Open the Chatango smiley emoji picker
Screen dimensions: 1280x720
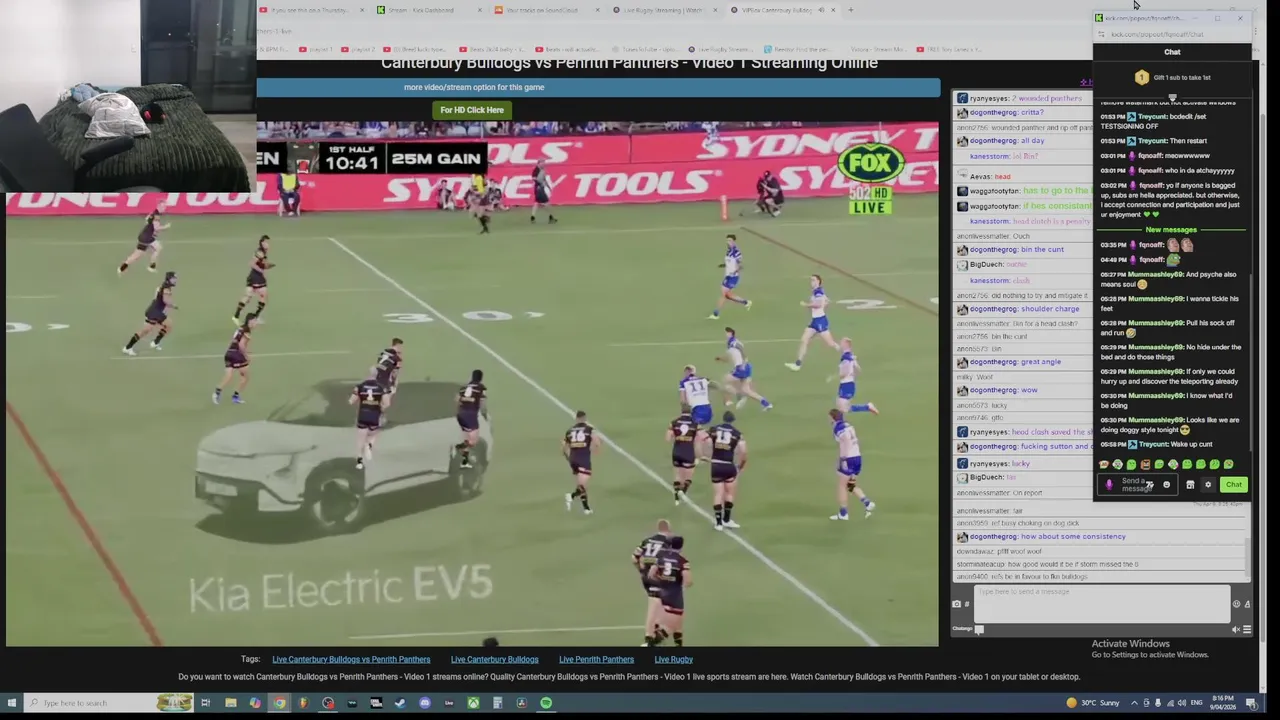[1236, 604]
